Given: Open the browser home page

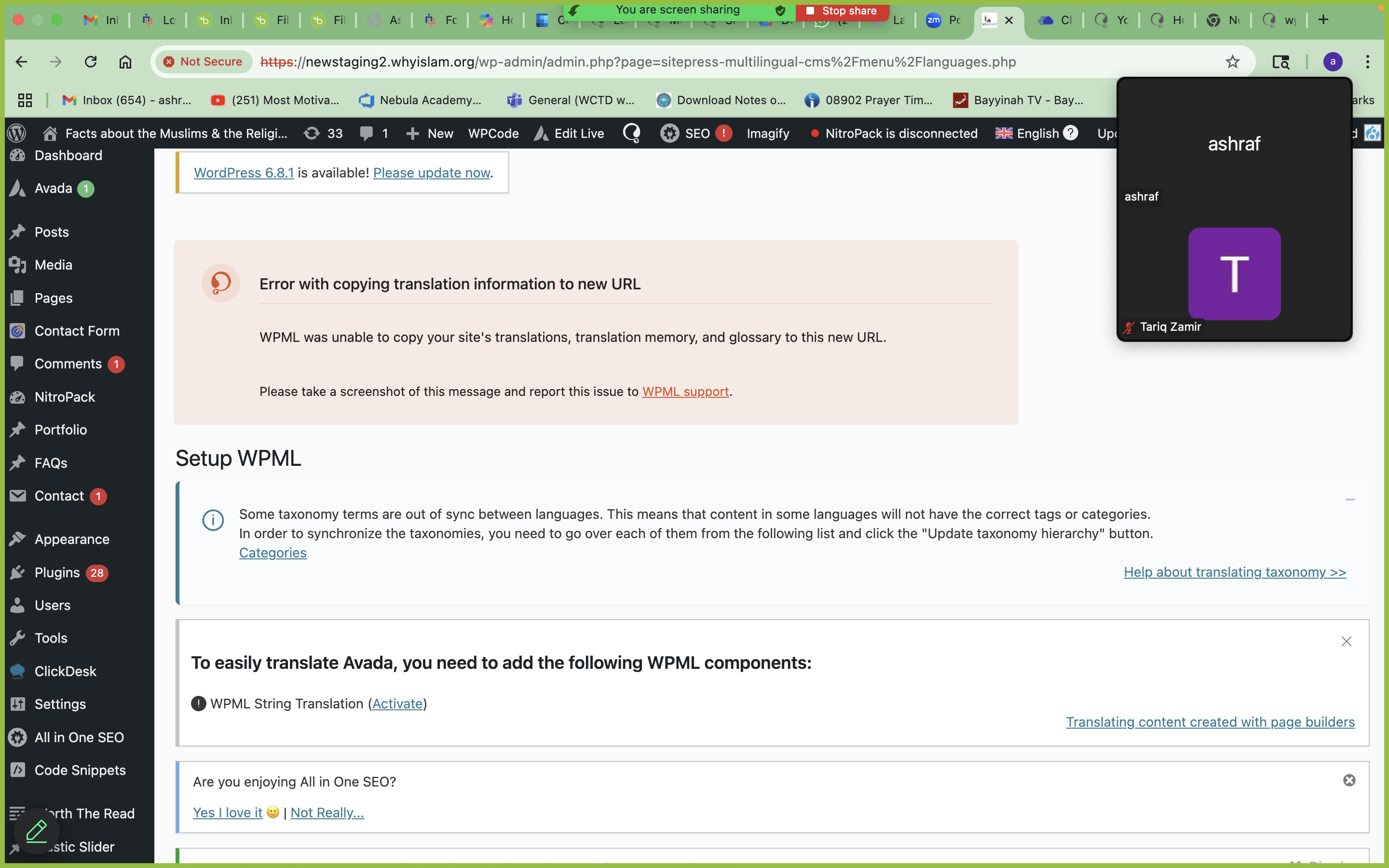Looking at the screenshot, I should pyautogui.click(x=125, y=61).
